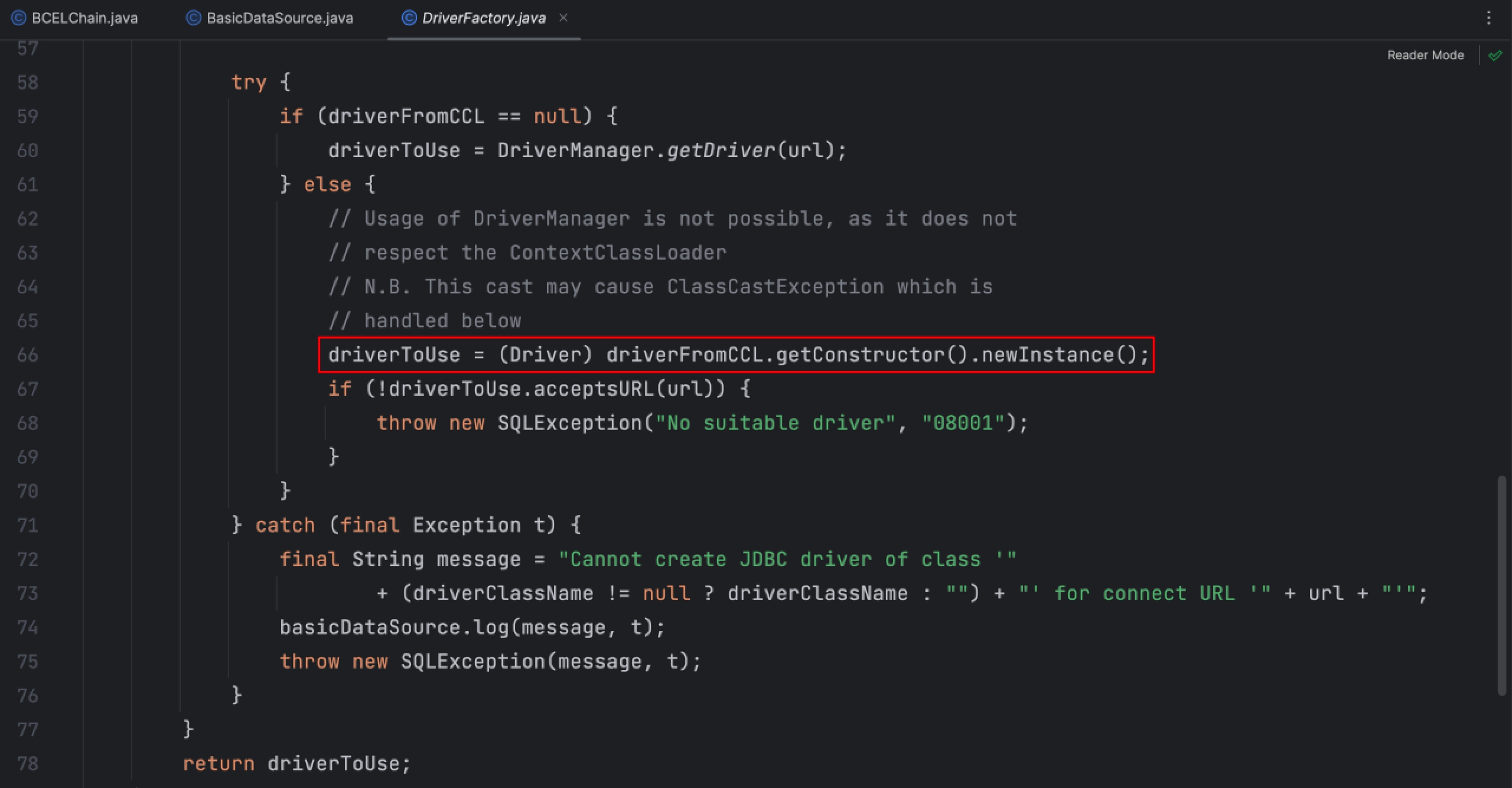Viewport: 1512px width, 788px height.
Task: Click line number 58 in the gutter
Action: pos(28,82)
